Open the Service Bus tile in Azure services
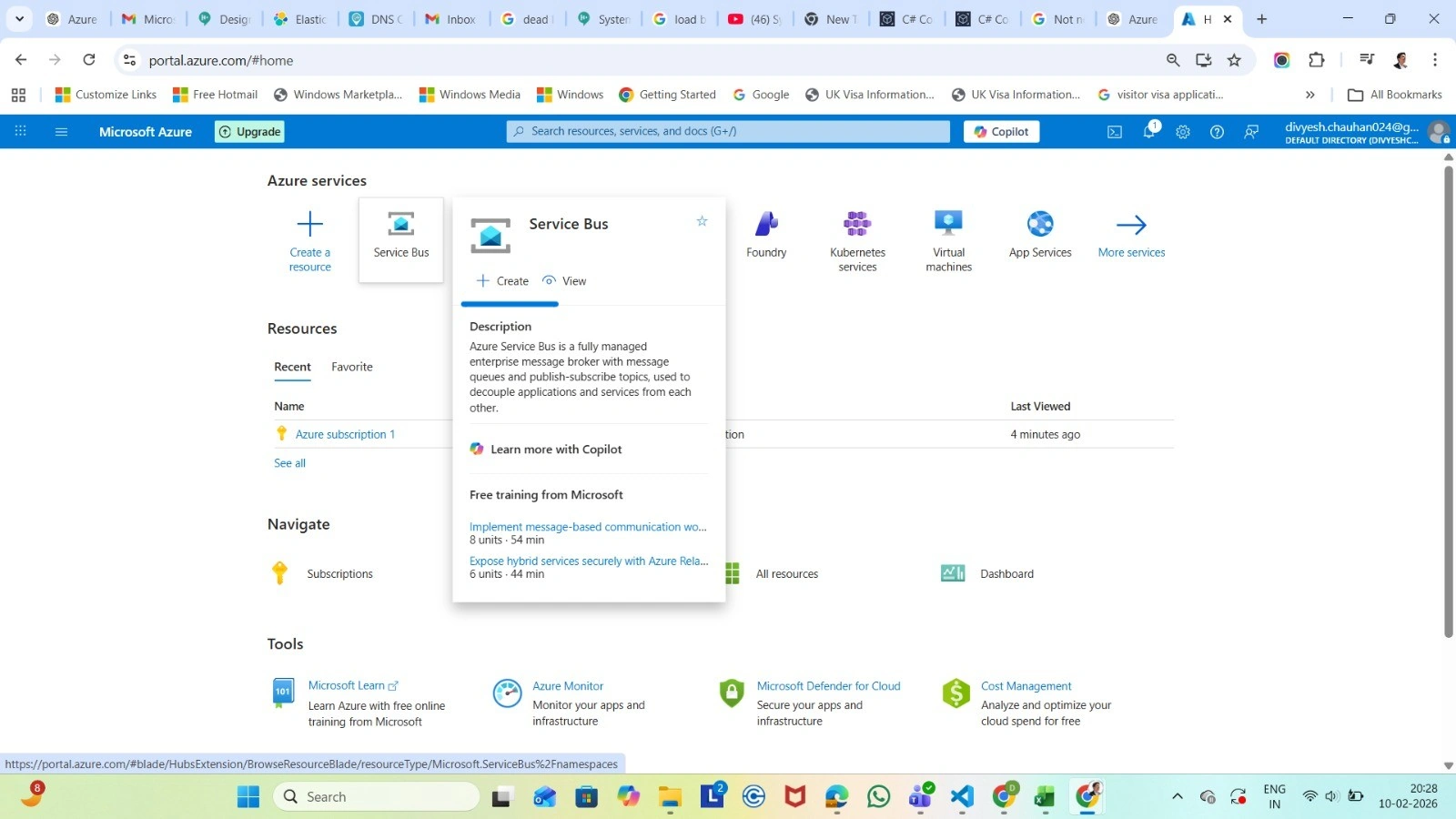Image resolution: width=1456 pixels, height=819 pixels. tap(401, 239)
